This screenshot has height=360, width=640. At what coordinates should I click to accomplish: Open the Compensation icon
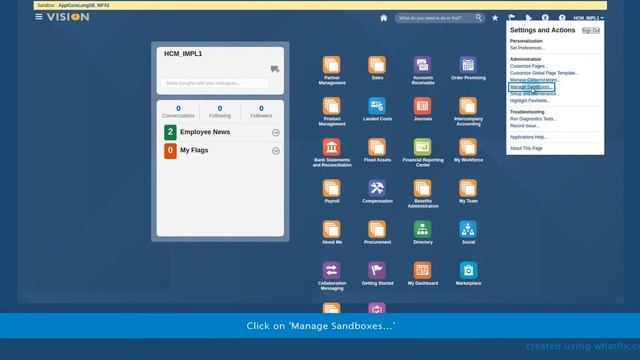377,189
